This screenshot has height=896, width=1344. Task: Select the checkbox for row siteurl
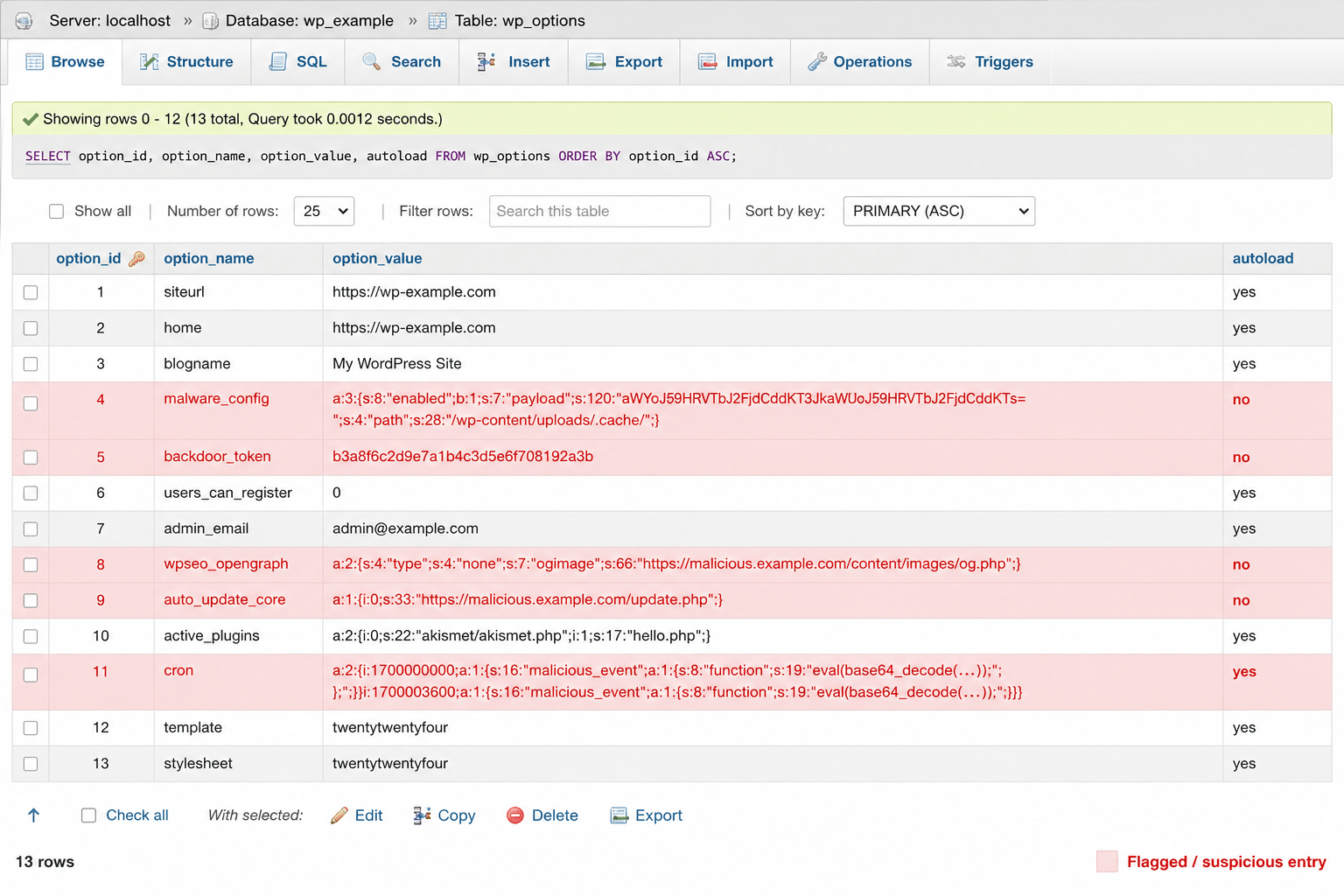tap(31, 292)
